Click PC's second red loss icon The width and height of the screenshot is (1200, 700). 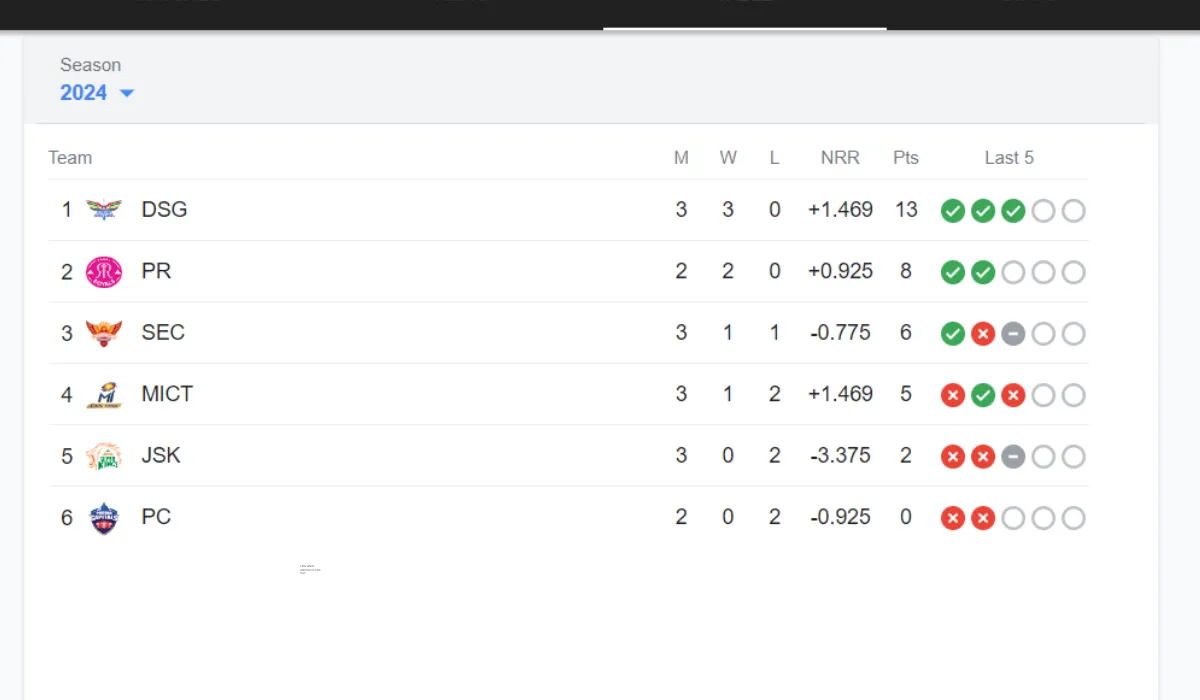(983, 518)
